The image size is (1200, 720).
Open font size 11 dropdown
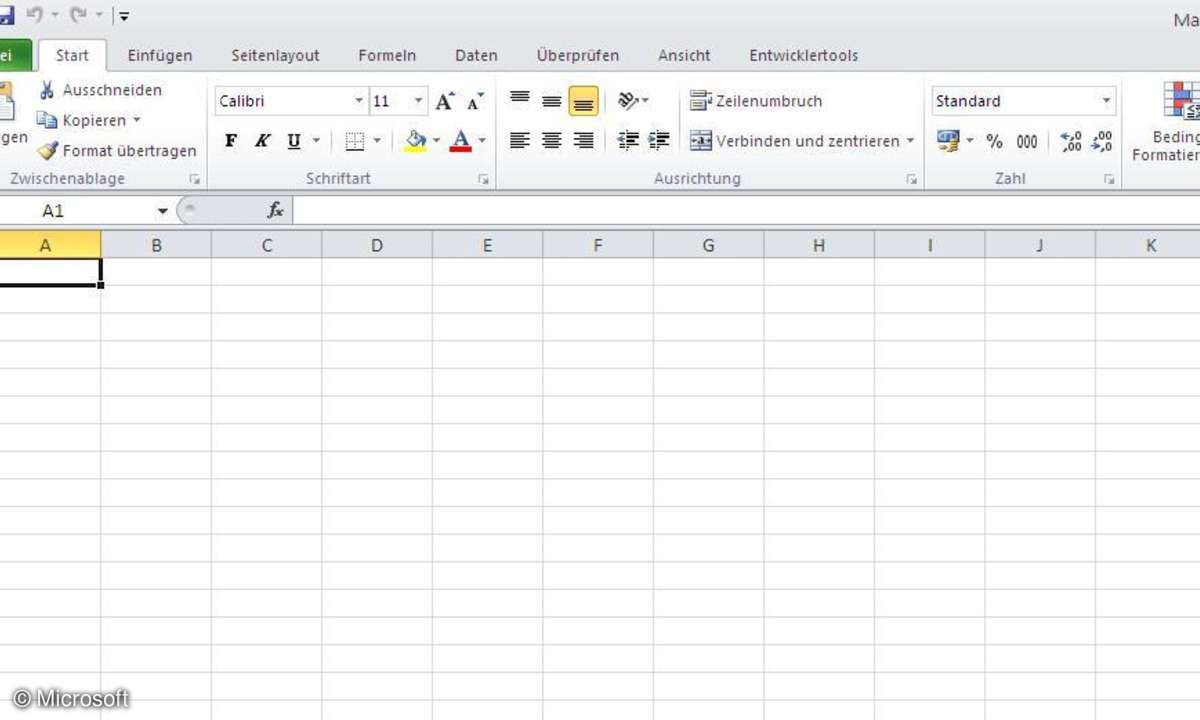point(418,101)
